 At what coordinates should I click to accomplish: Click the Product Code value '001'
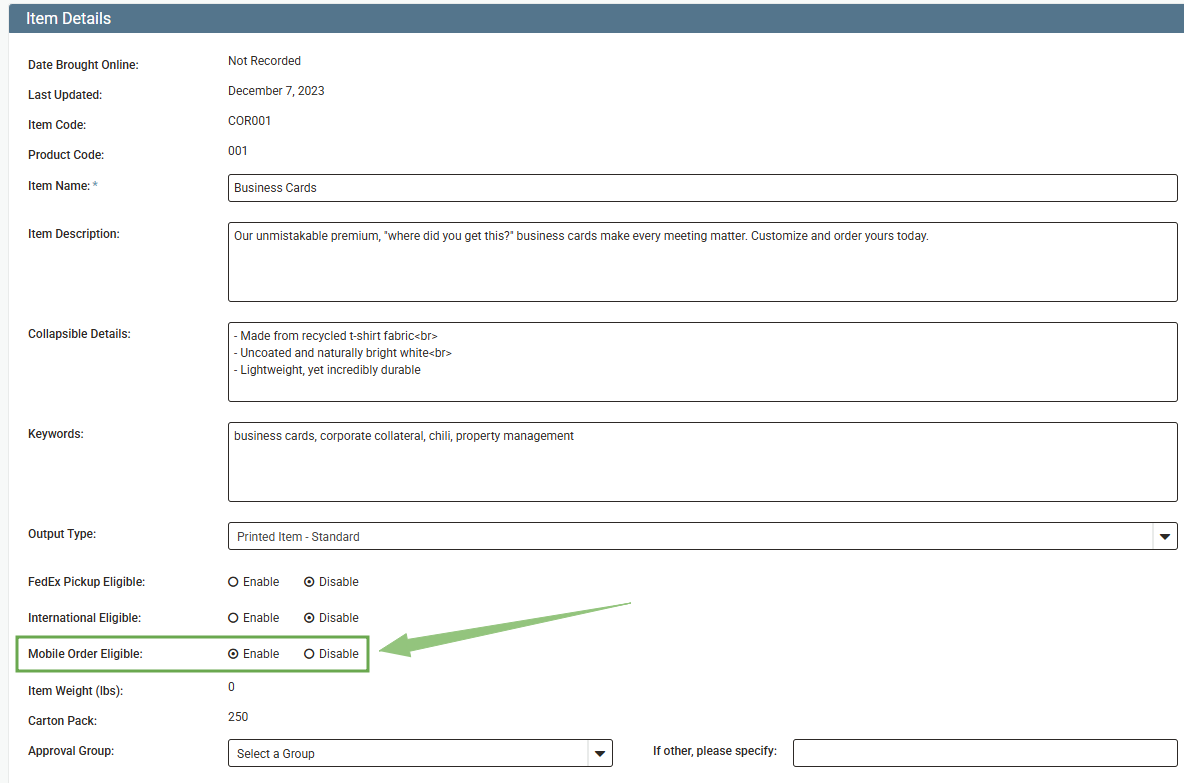pyautogui.click(x=238, y=150)
